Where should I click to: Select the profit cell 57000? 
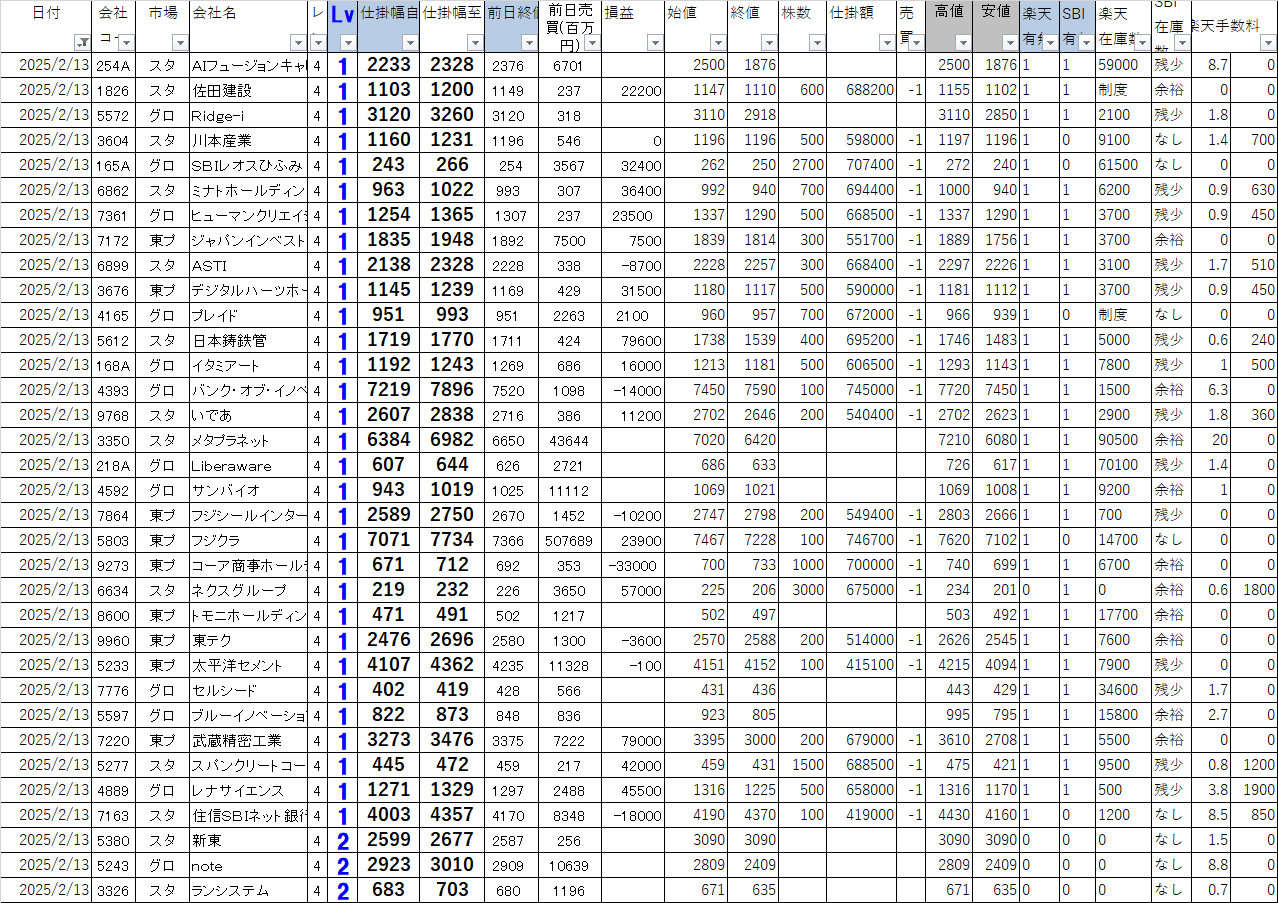coord(633,590)
